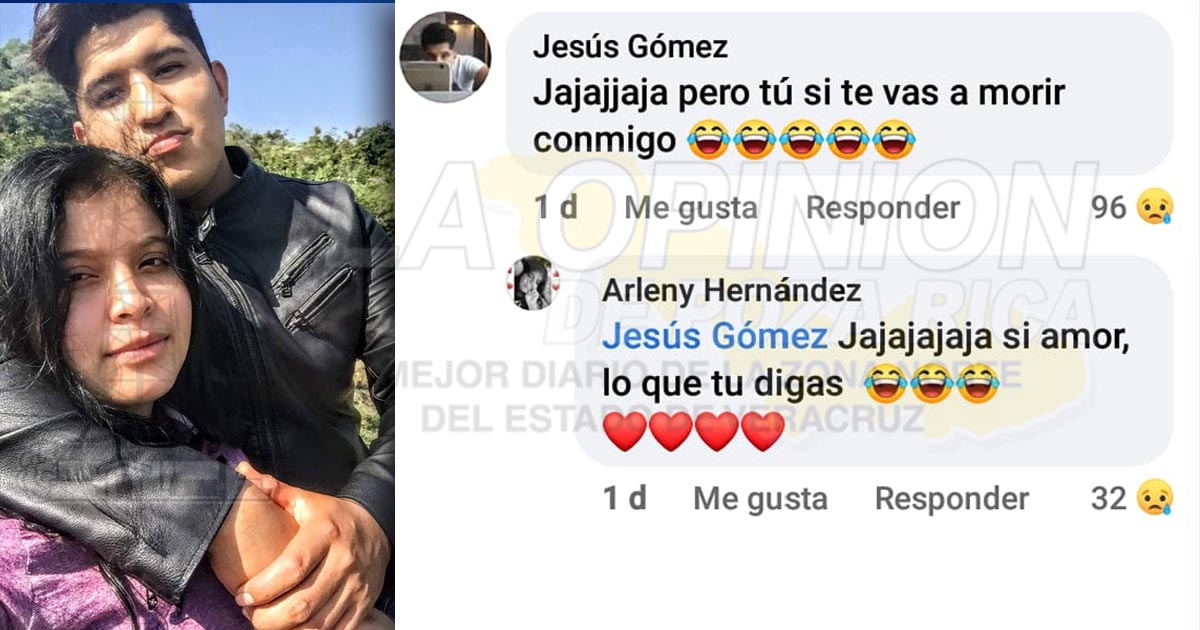Image resolution: width=1200 pixels, height=630 pixels.
Task: Click sad reaction emoji beside 96
Action: (x=1155, y=208)
